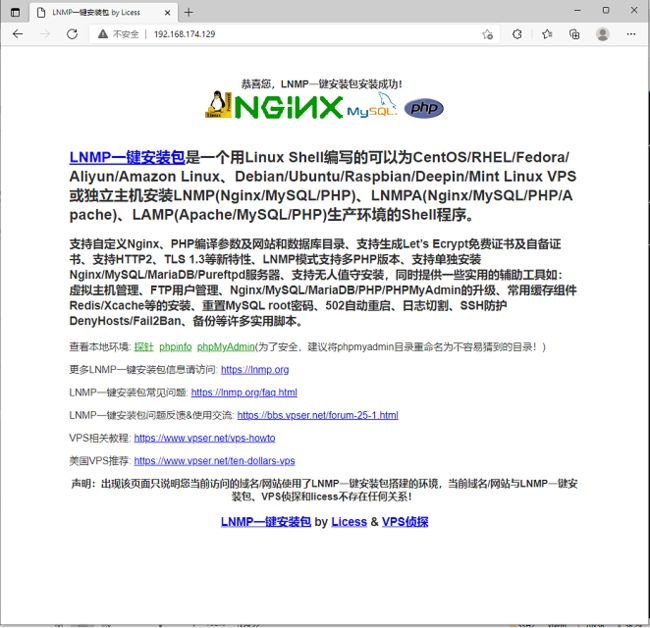Open the tab actions menu icon

click(x=15, y=12)
